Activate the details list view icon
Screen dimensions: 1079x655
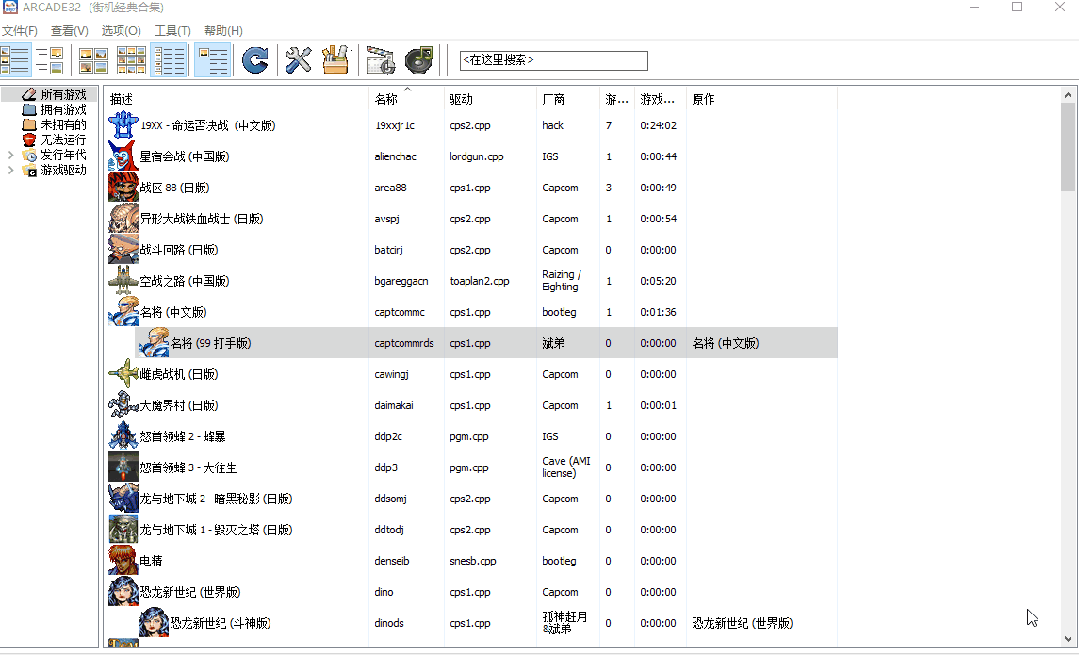coord(169,60)
